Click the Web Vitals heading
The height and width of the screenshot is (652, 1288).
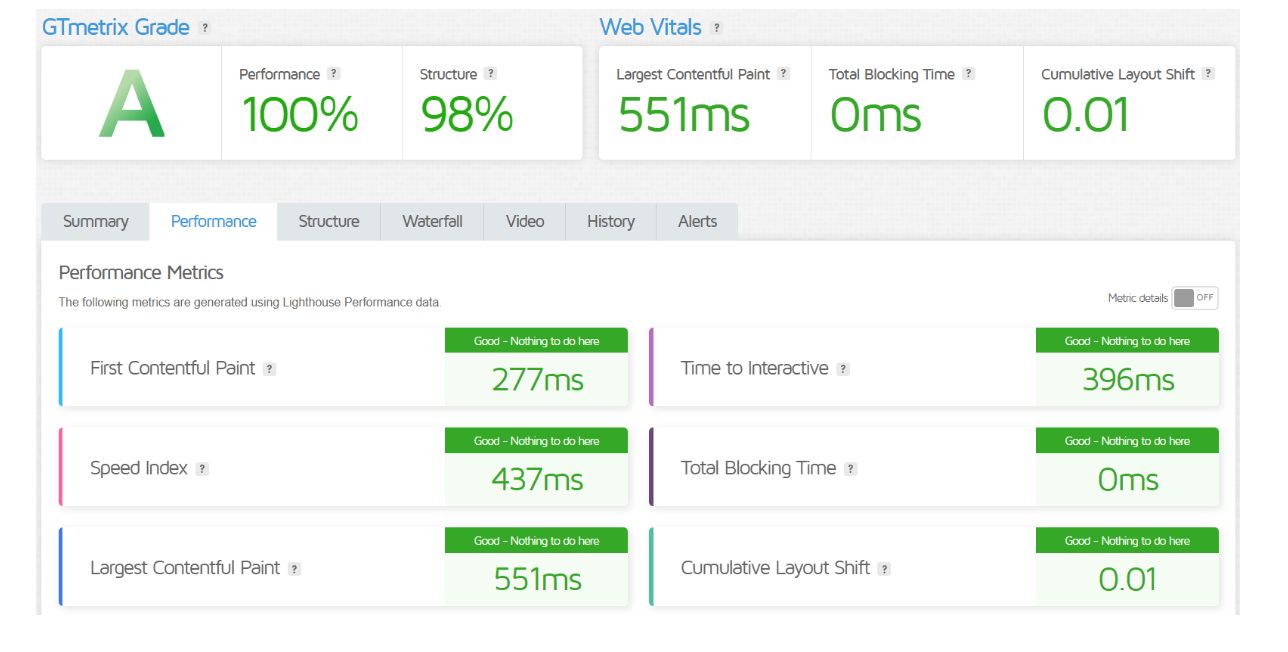(650, 28)
